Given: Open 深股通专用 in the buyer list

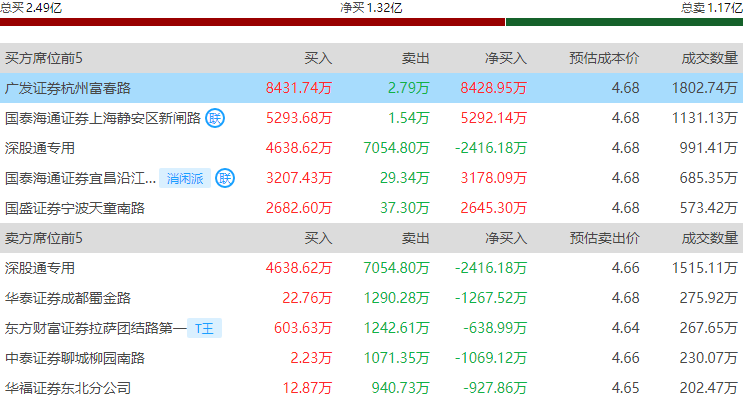Looking at the screenshot, I should 40,148.
